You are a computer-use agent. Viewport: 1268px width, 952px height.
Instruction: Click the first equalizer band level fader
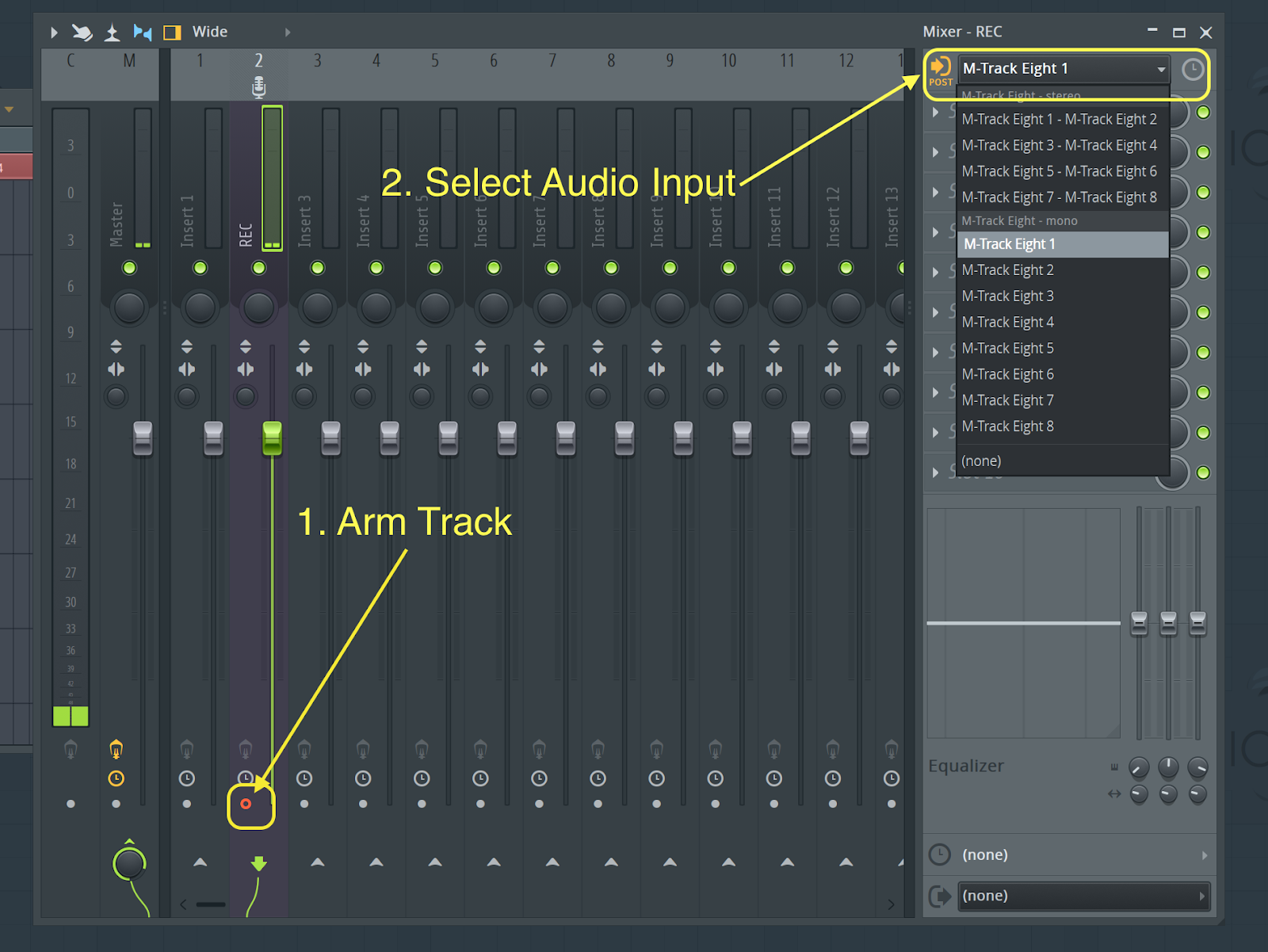1139,623
